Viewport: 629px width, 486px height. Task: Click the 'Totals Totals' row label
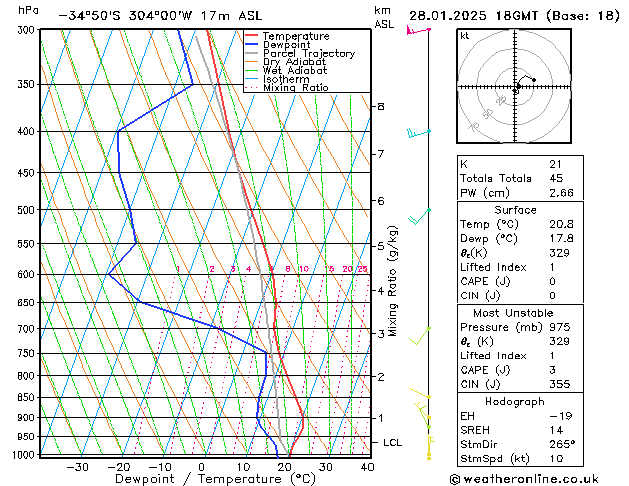pyautogui.click(x=496, y=178)
